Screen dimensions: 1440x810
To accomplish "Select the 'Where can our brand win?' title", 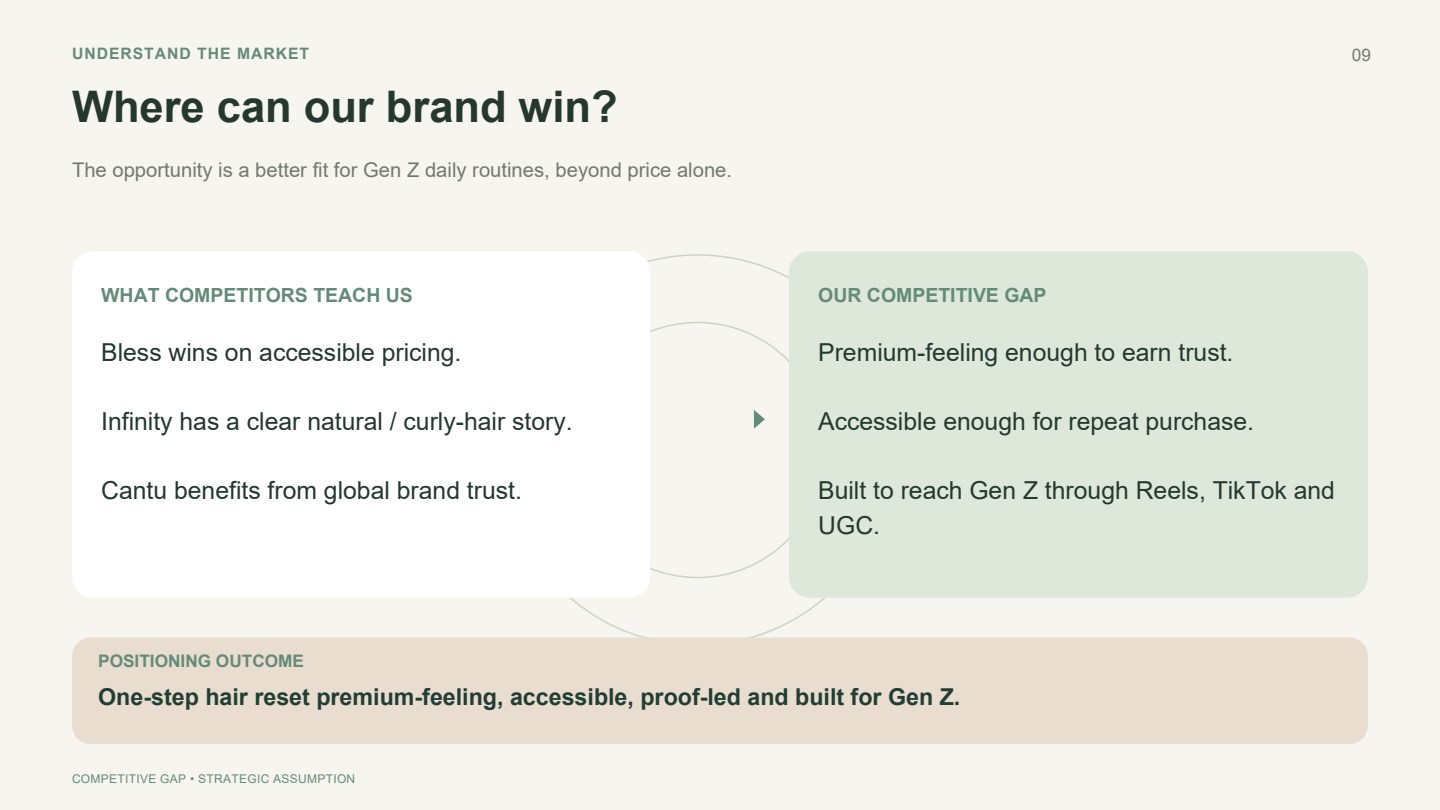I will 344,107.
